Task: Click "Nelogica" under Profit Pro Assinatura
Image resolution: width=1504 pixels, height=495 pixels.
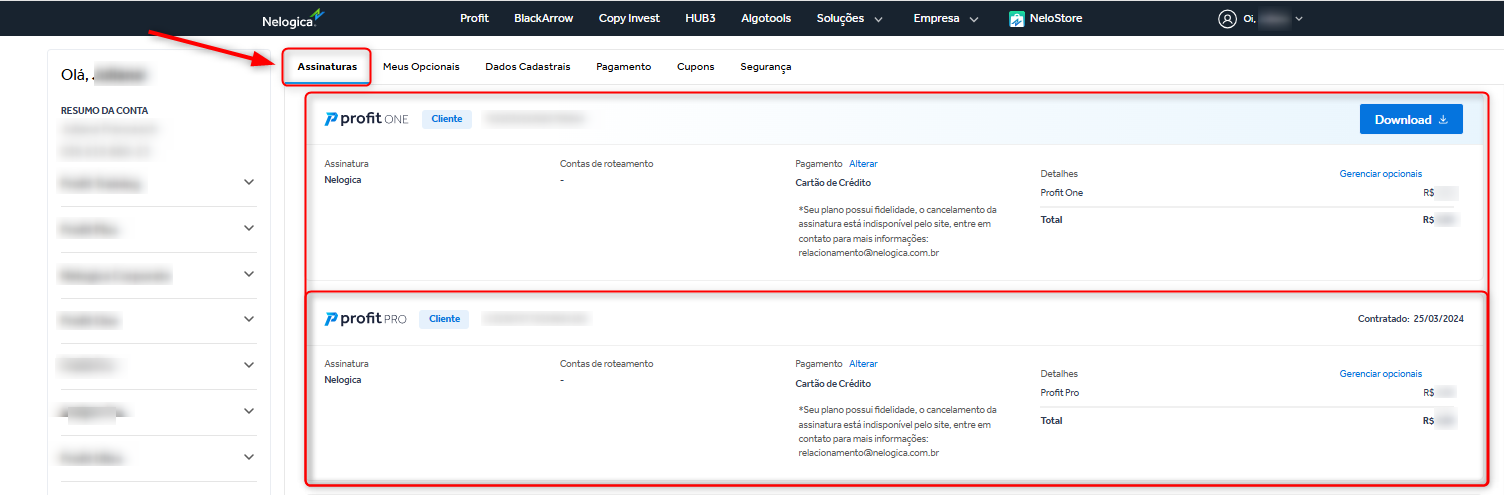Action: pyautogui.click(x=343, y=380)
